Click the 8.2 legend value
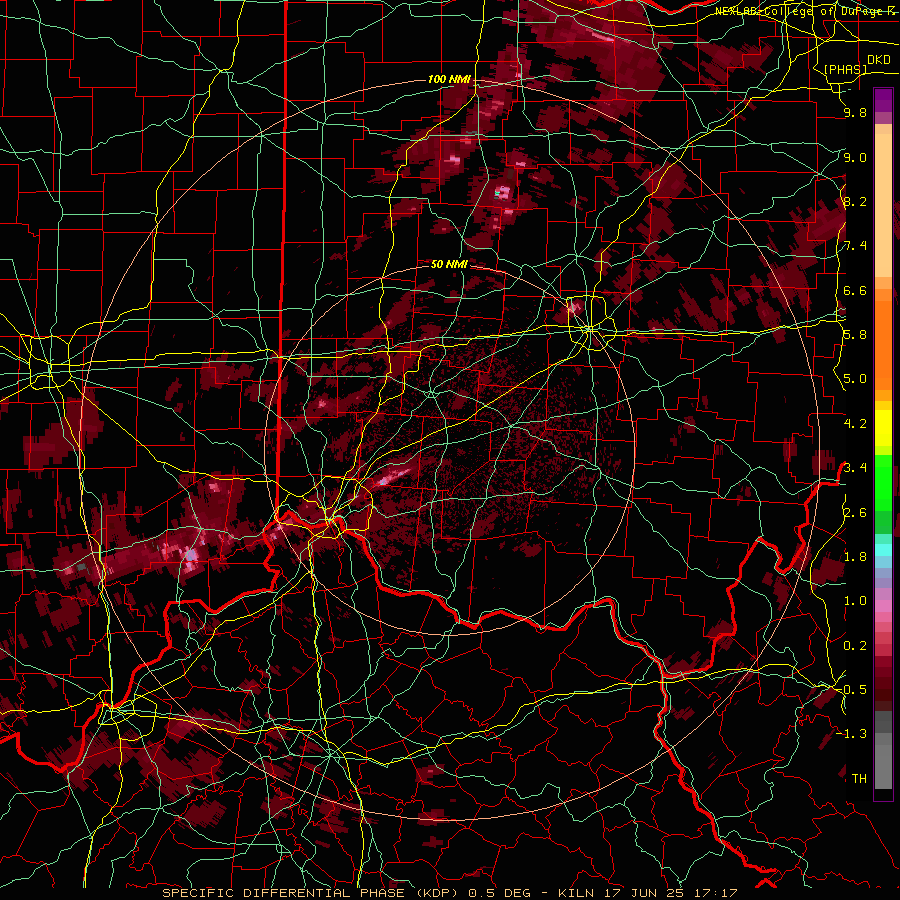900x900 pixels. (855, 202)
